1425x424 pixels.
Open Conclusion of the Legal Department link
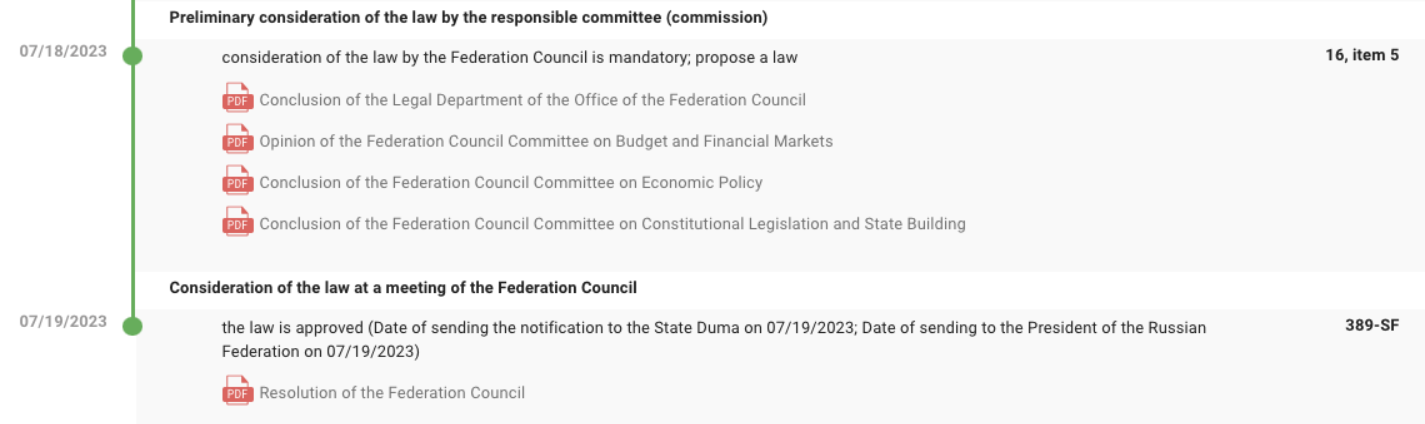(x=532, y=100)
